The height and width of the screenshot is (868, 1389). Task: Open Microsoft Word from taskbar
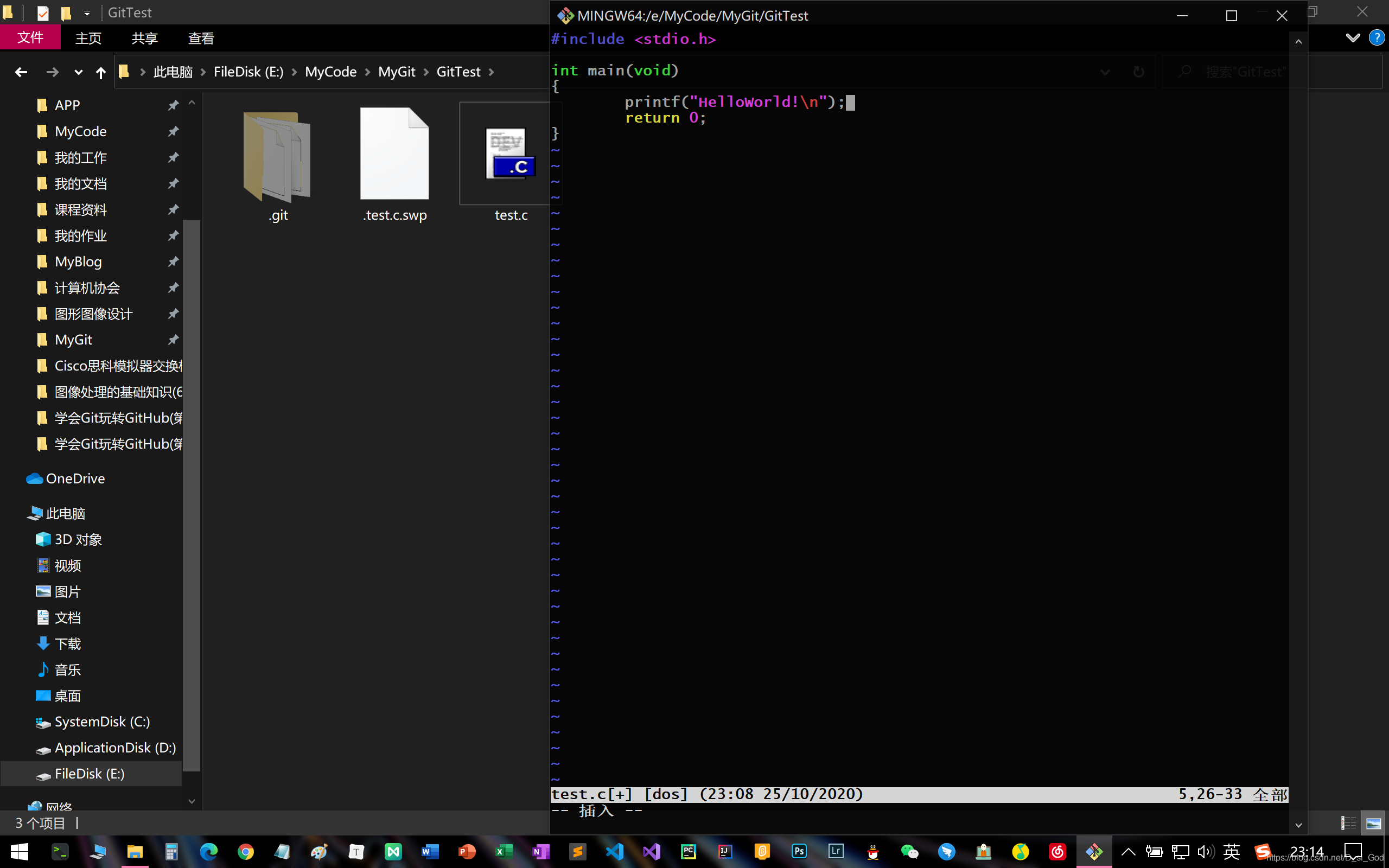430,852
